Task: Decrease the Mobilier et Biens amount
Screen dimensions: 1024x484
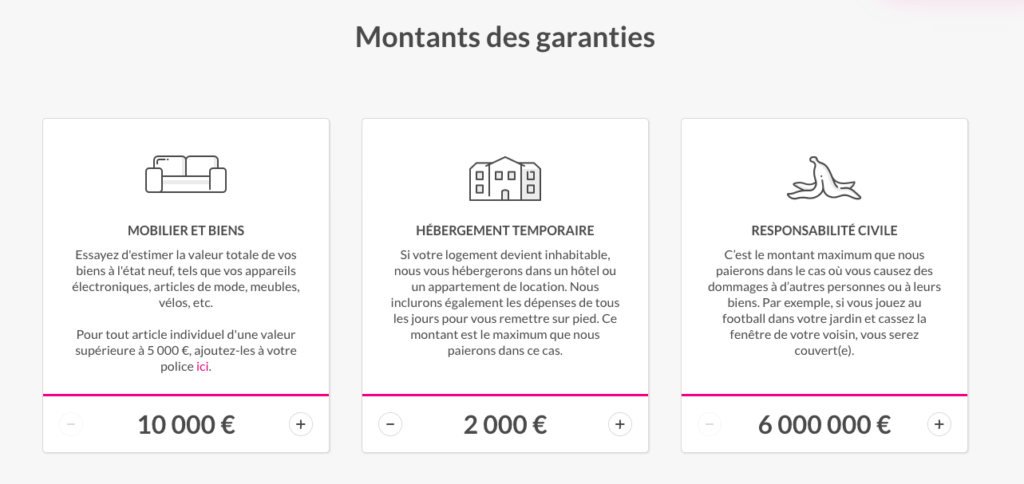Action: 71,424
